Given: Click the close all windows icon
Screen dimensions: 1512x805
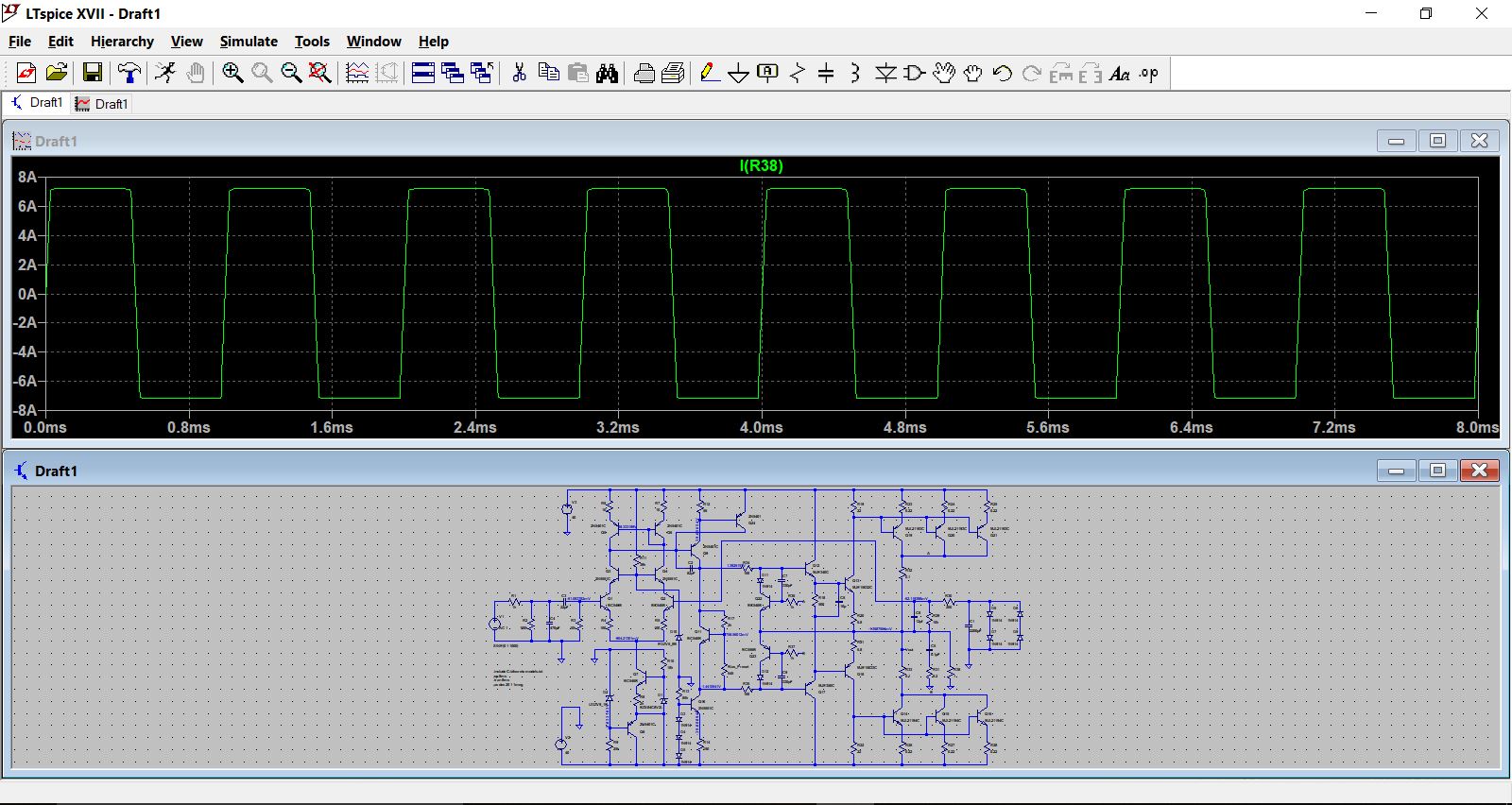Looking at the screenshot, I should tap(482, 73).
